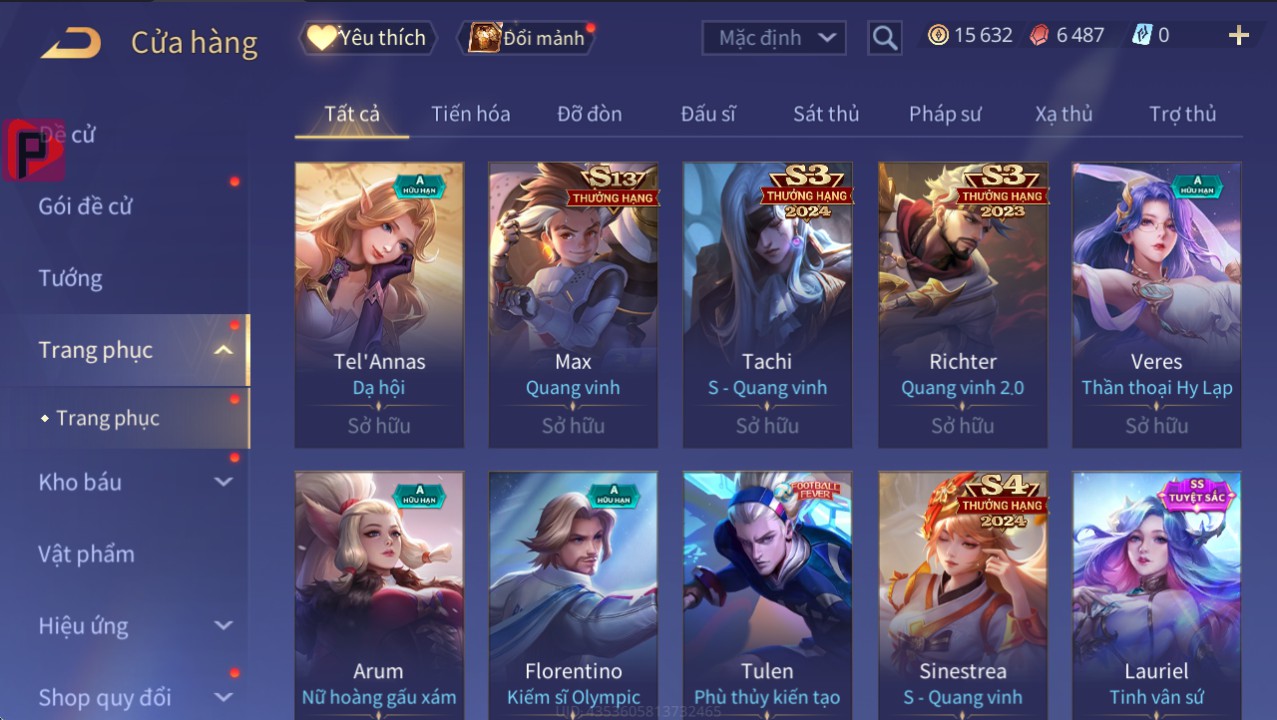1277x720 pixels.
Task: Switch to the Pháp sư tab
Action: tap(945, 114)
